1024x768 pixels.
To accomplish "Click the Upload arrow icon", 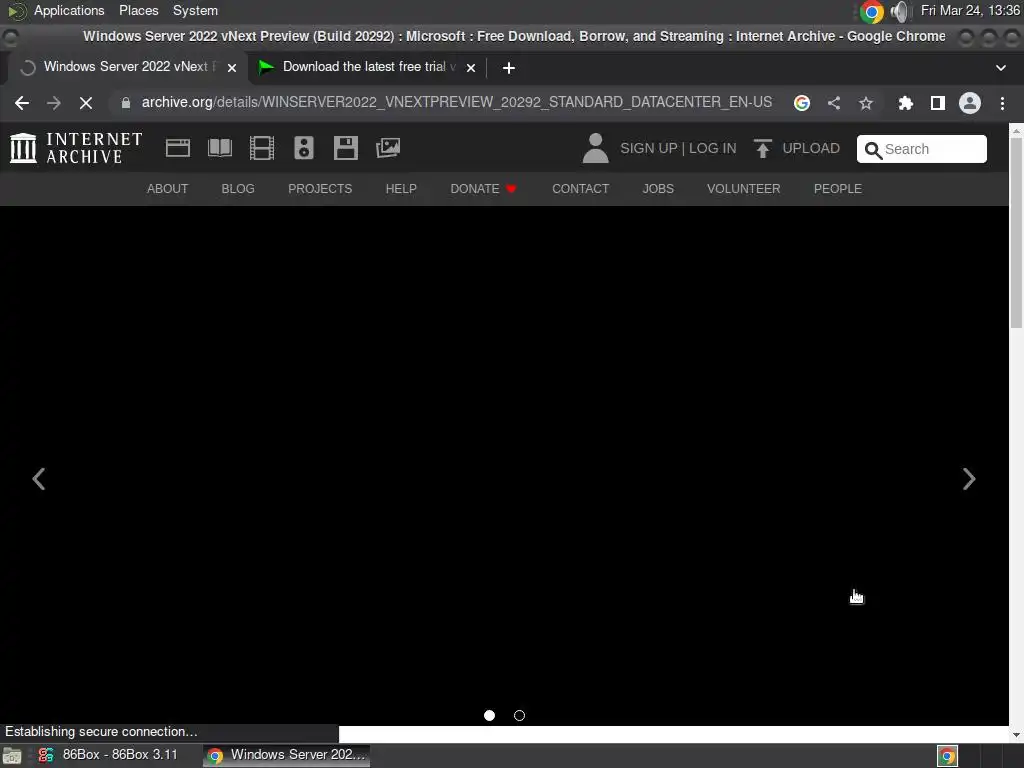I will tap(762, 148).
